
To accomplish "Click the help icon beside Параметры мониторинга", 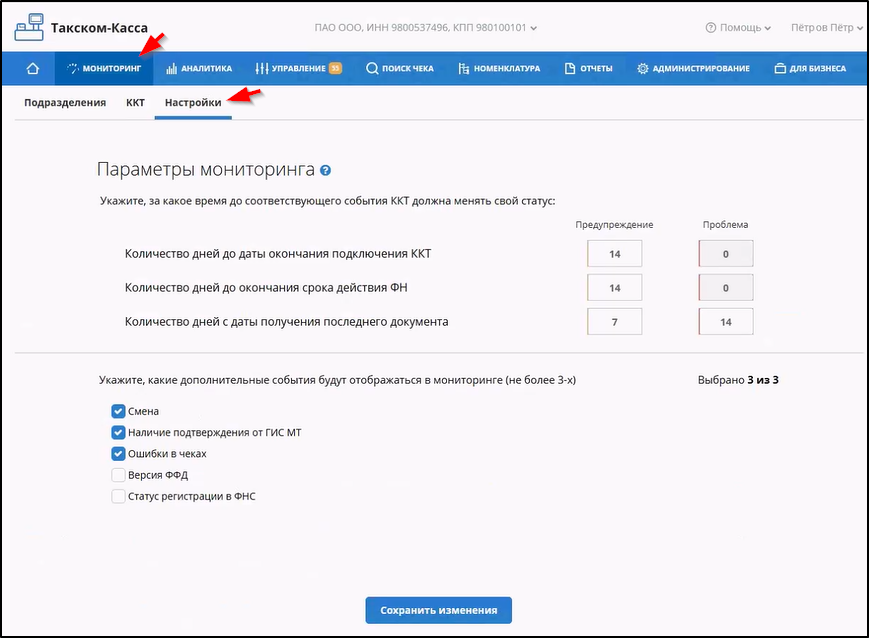I will pos(325,170).
